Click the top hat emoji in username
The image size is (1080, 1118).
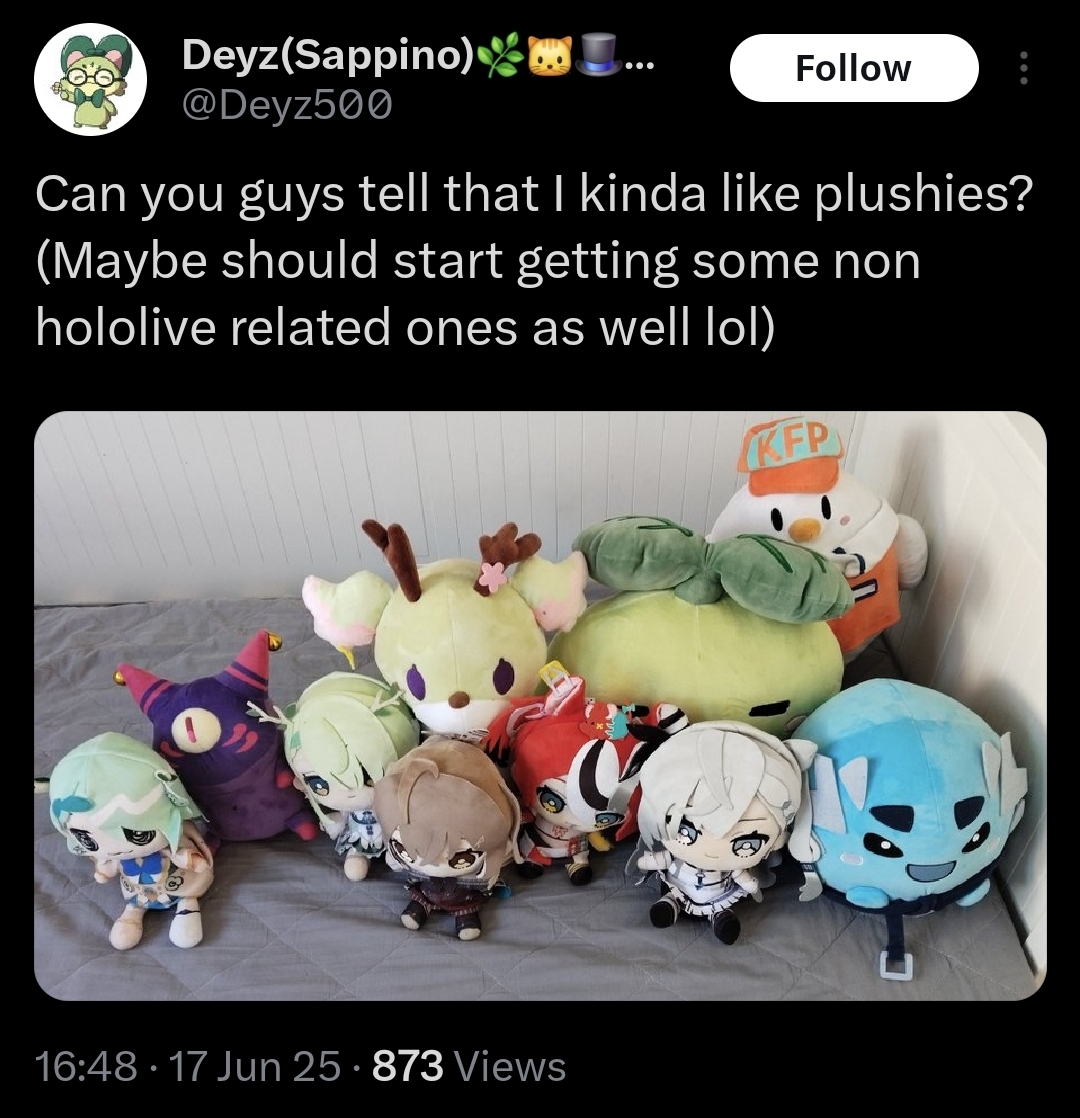tap(598, 56)
